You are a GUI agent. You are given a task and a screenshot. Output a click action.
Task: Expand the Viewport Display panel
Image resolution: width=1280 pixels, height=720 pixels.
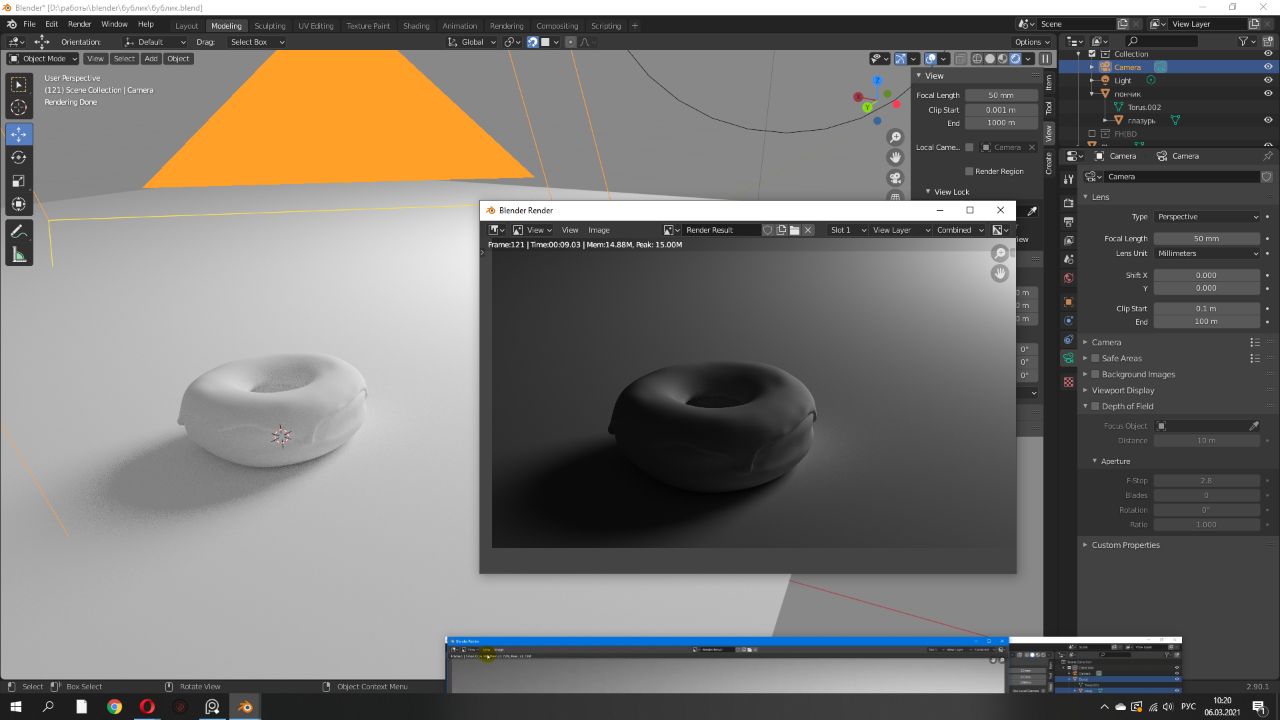point(1122,390)
